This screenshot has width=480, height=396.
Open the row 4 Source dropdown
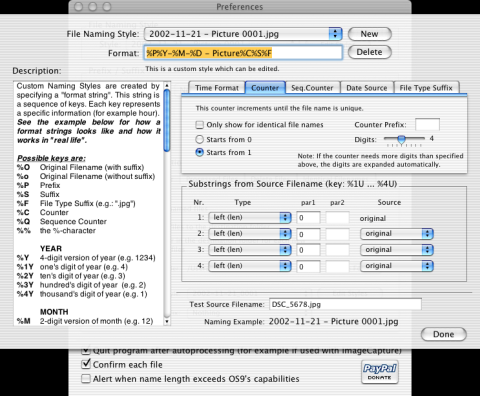(397, 266)
